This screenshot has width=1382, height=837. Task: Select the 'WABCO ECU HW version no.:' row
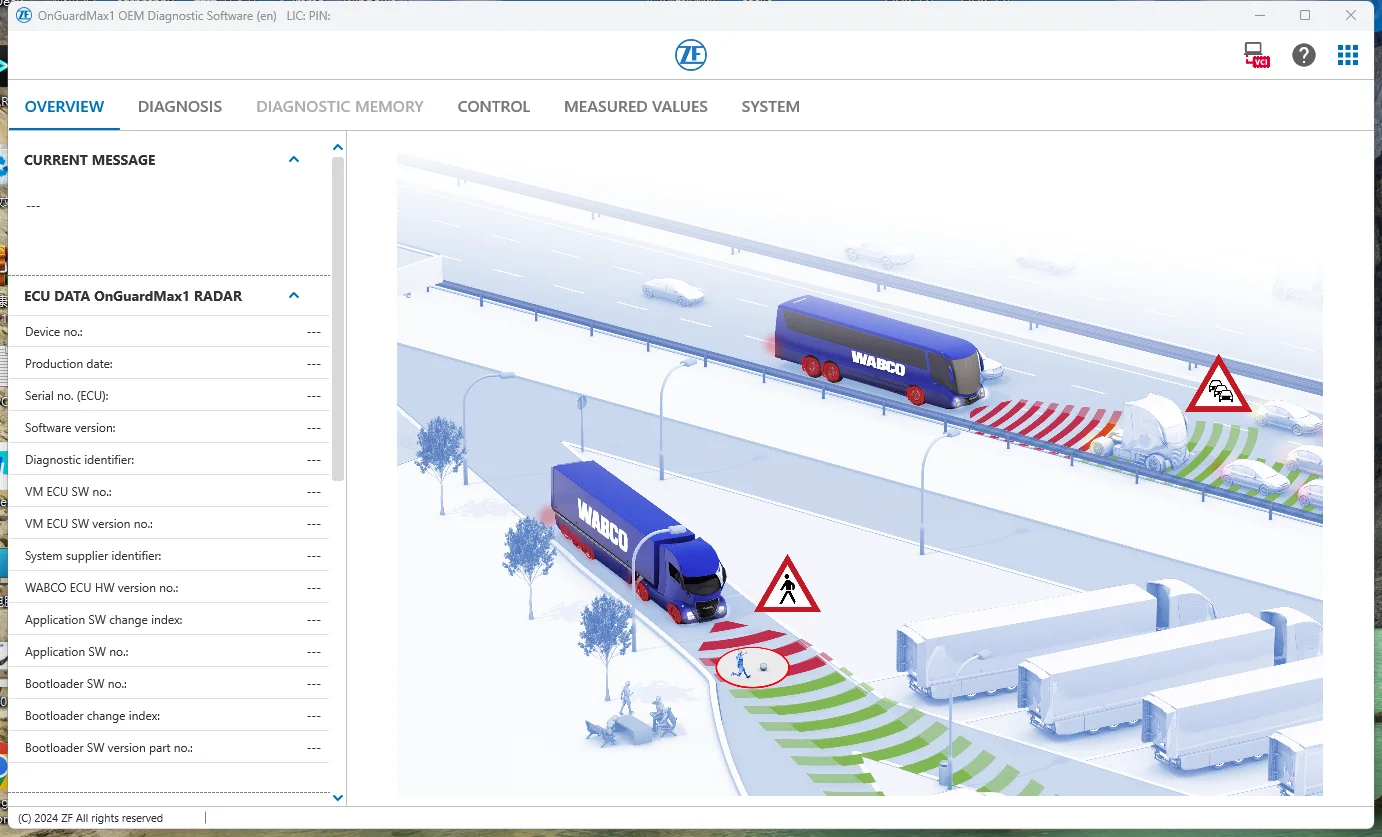pos(169,588)
